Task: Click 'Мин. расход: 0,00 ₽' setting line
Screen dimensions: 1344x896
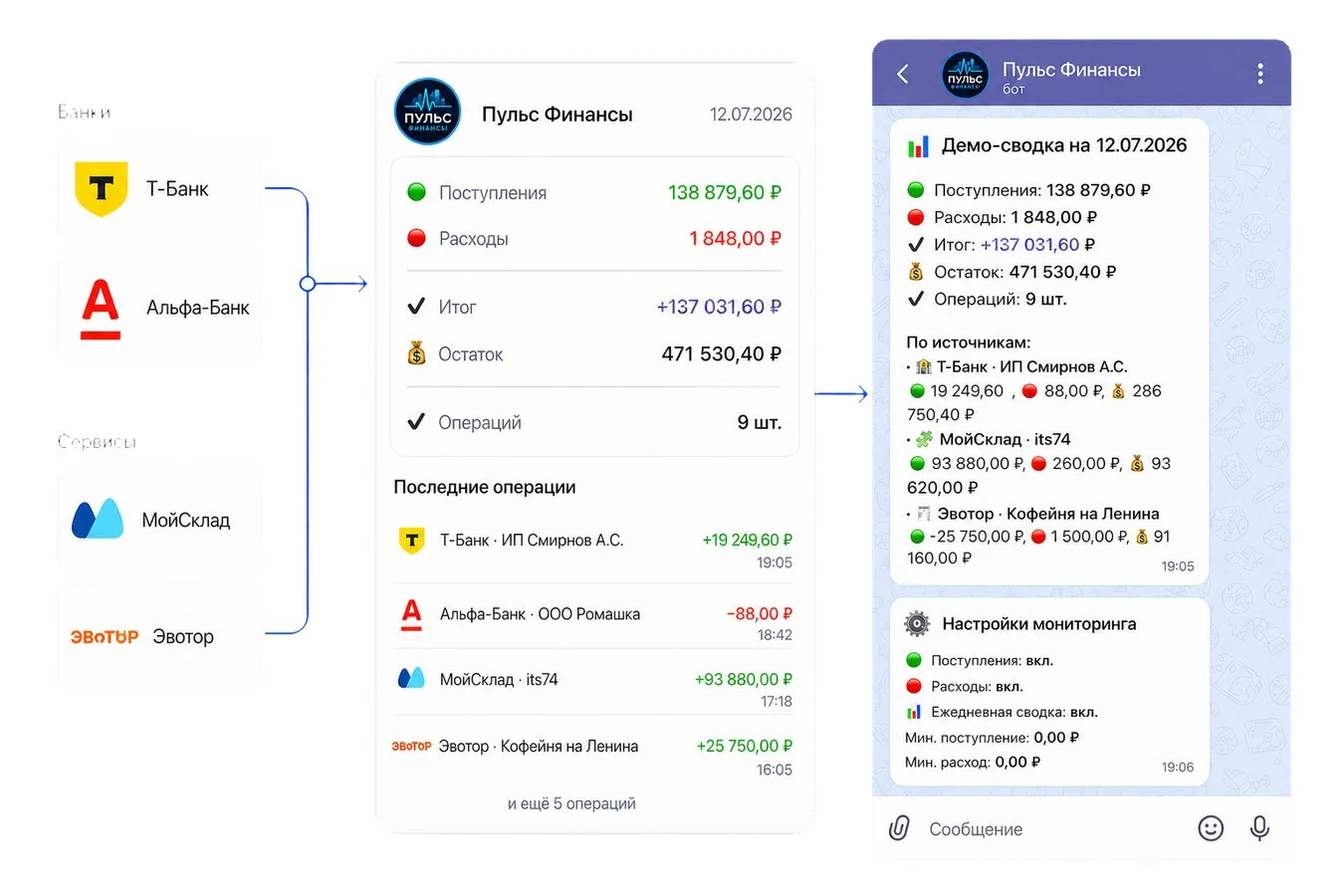Action: click(974, 762)
